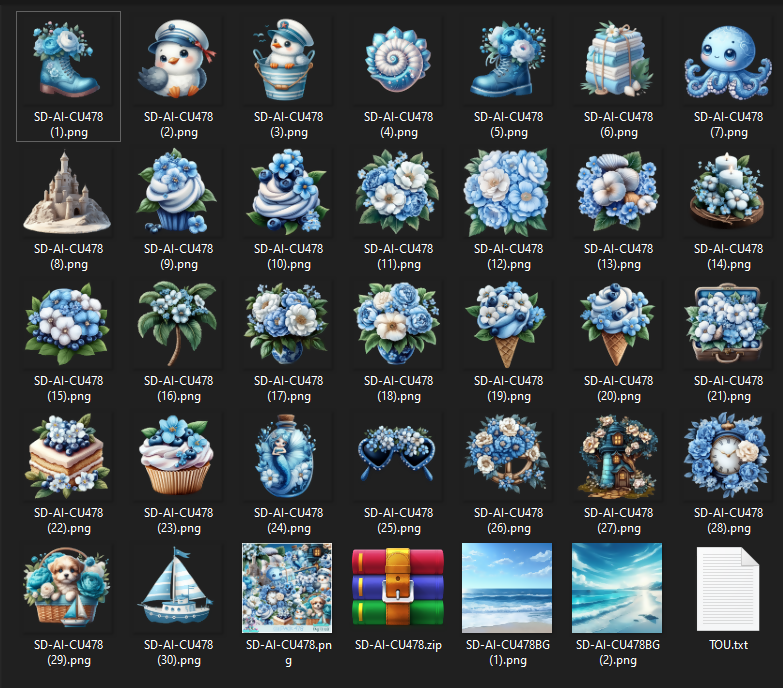Screen dimensions: 783x688
Task: Click the palm tree flowers image (16).png
Action: pyautogui.click(x=179, y=325)
